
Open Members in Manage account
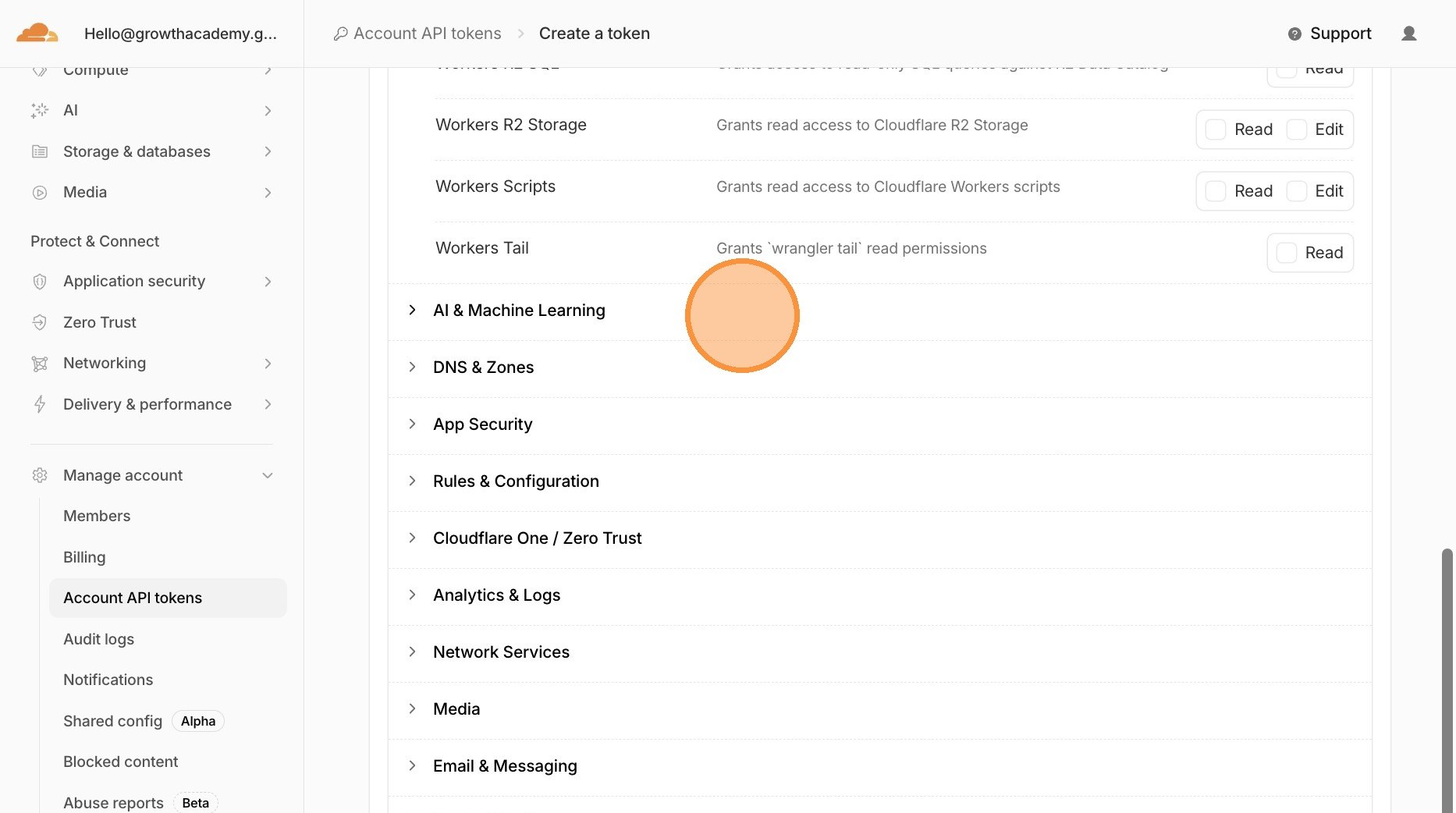click(97, 516)
